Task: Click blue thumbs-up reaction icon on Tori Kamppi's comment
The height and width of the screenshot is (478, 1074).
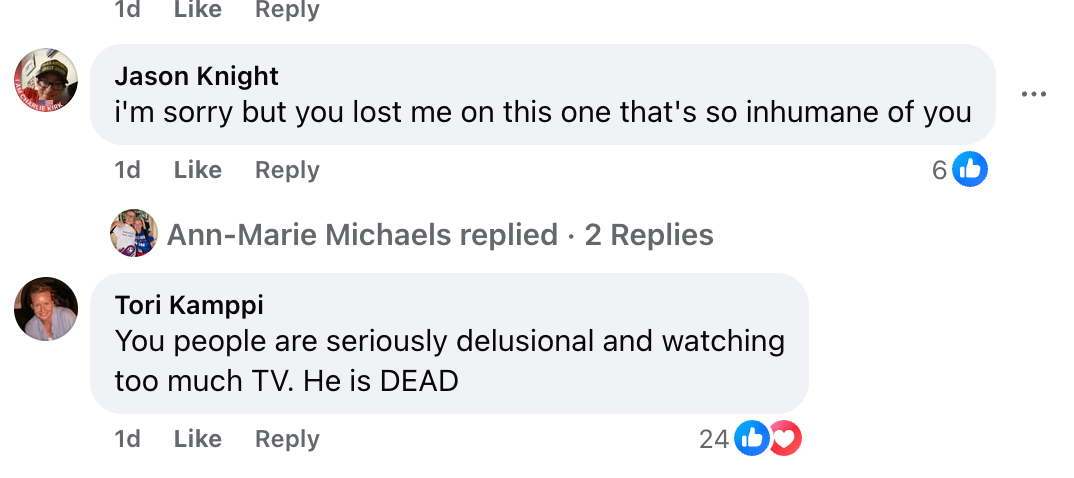Action: [752, 438]
